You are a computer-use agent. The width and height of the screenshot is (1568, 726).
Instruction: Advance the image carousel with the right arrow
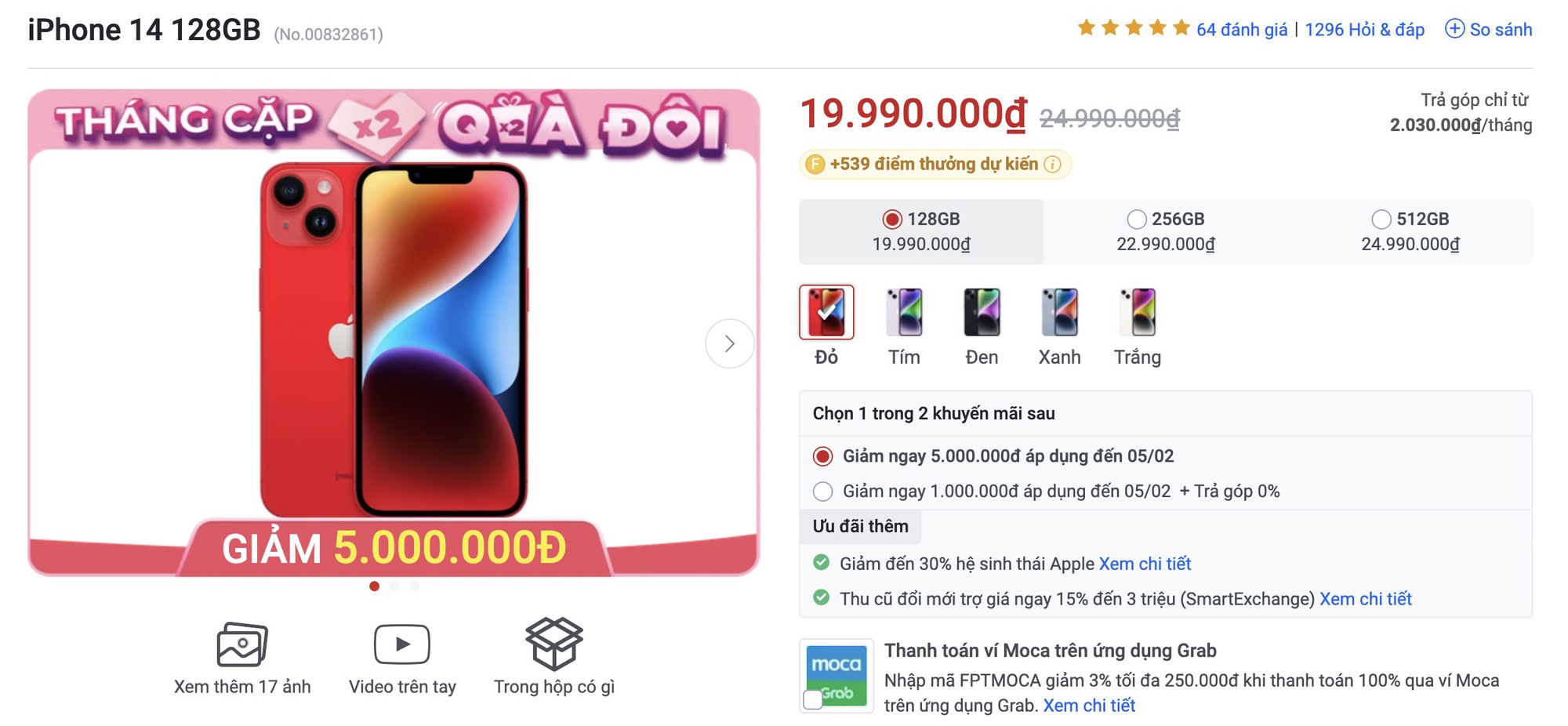pyautogui.click(x=730, y=343)
